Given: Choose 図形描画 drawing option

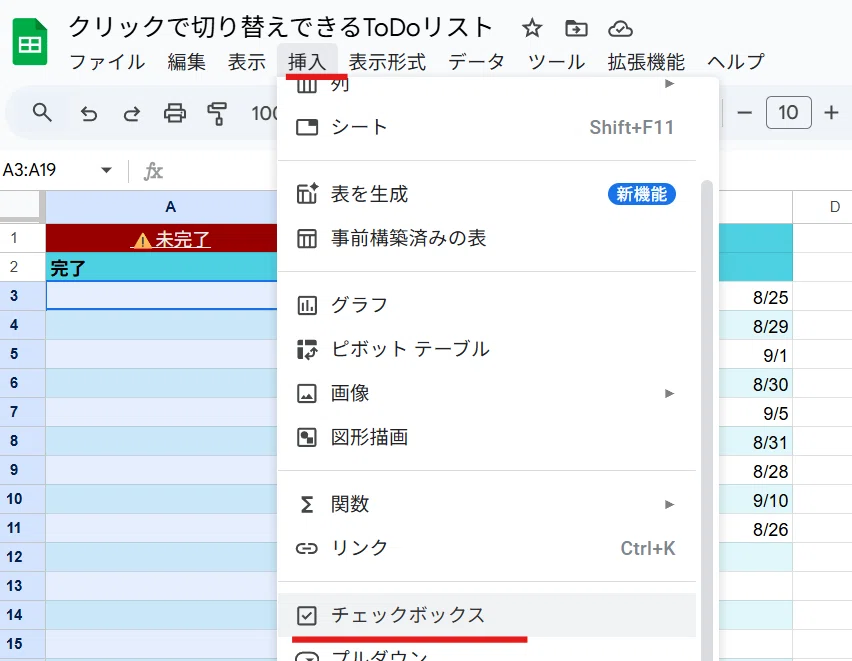Looking at the screenshot, I should point(486,437).
